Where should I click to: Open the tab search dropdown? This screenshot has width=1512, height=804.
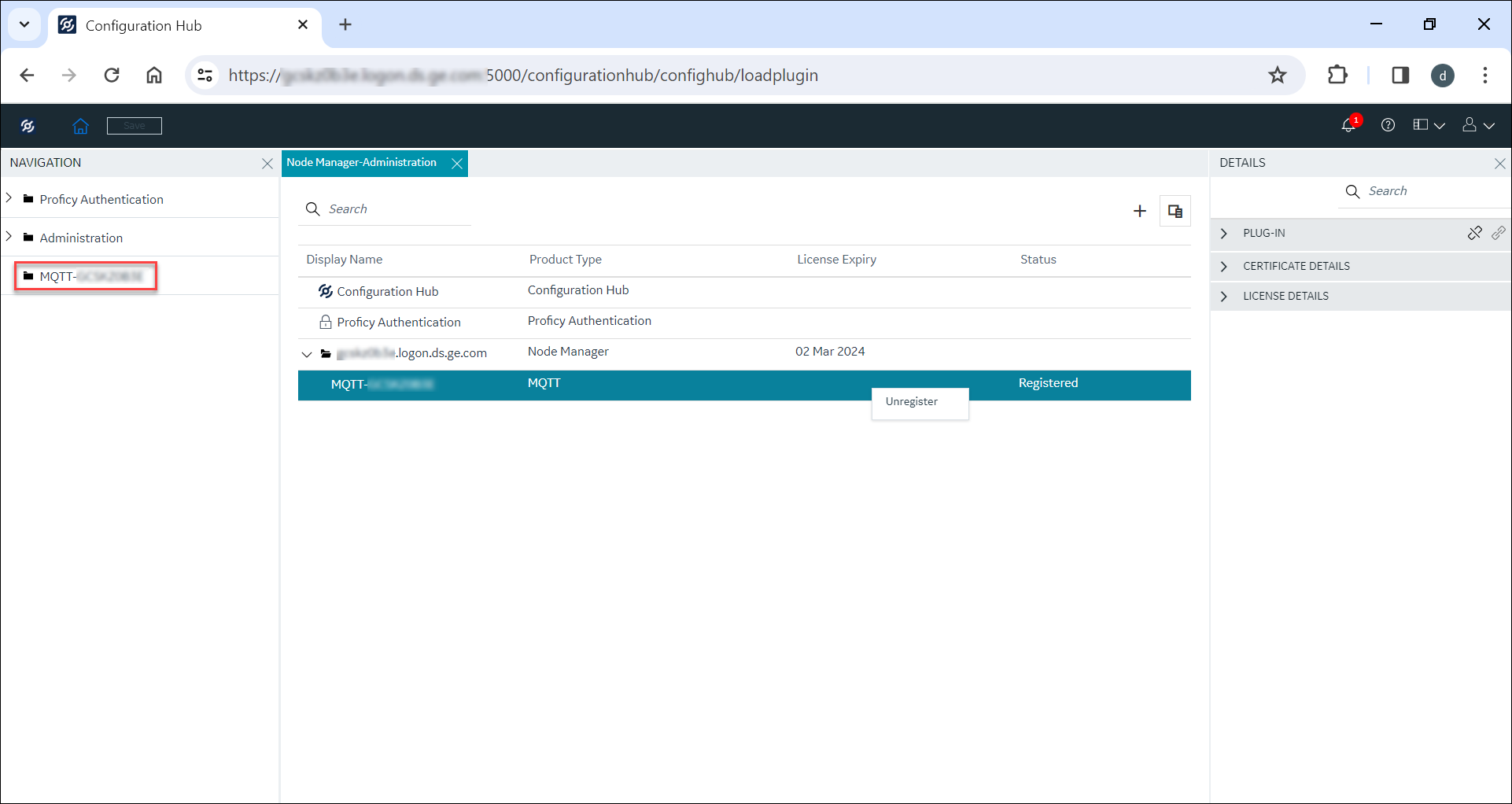coord(24,24)
